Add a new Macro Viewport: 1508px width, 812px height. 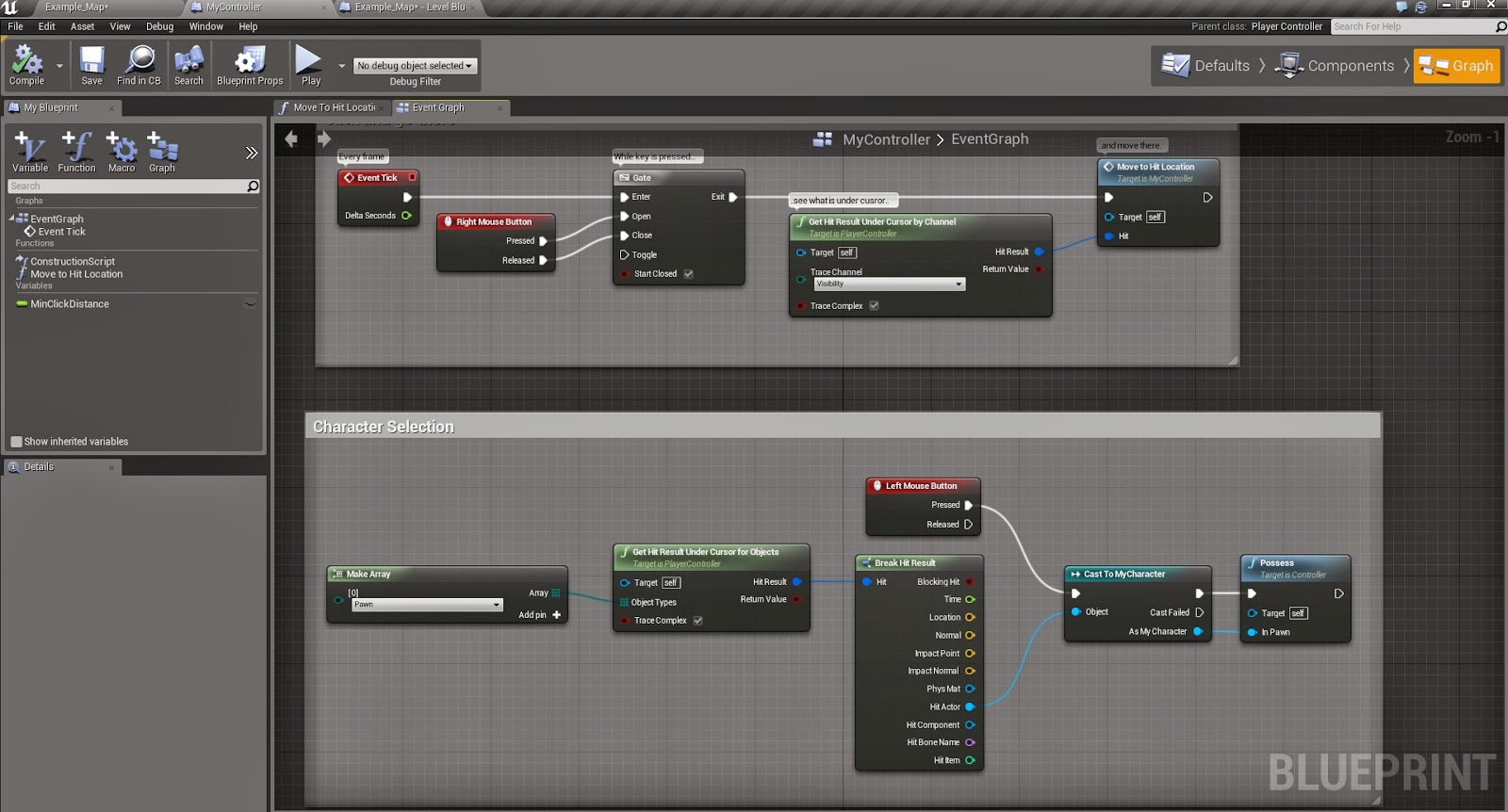(x=122, y=152)
